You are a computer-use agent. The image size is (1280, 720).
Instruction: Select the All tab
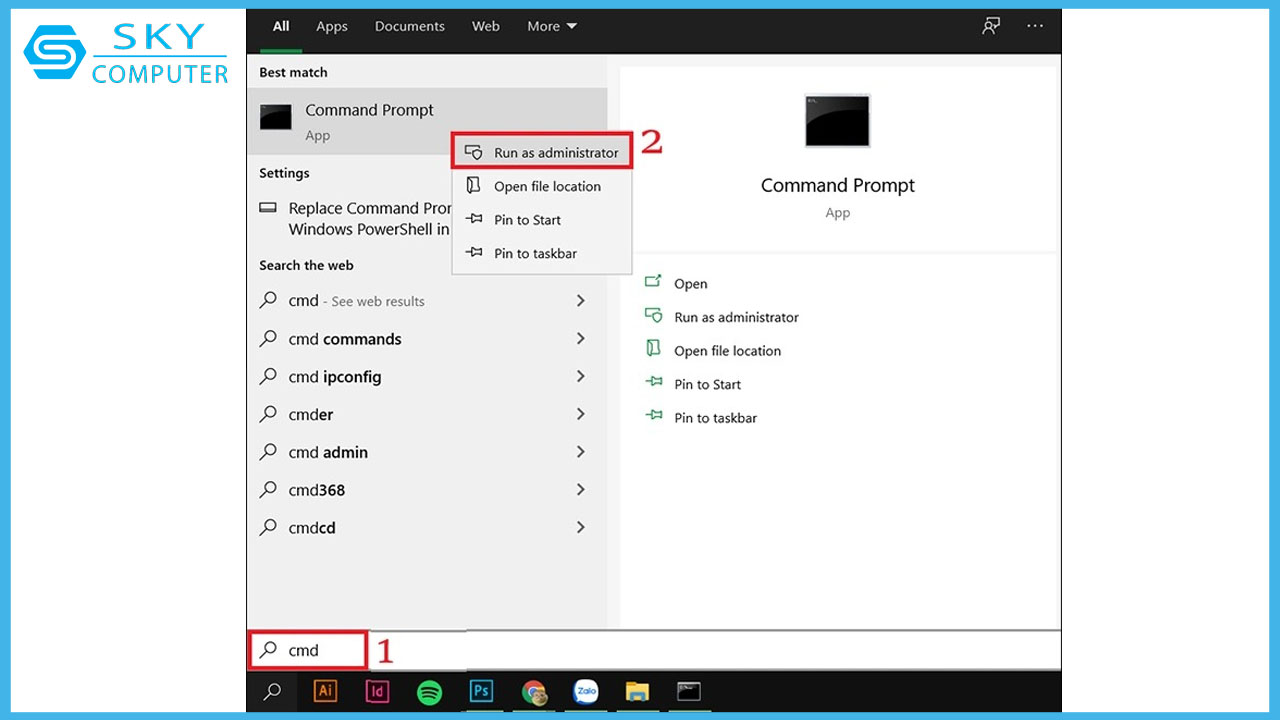(281, 27)
